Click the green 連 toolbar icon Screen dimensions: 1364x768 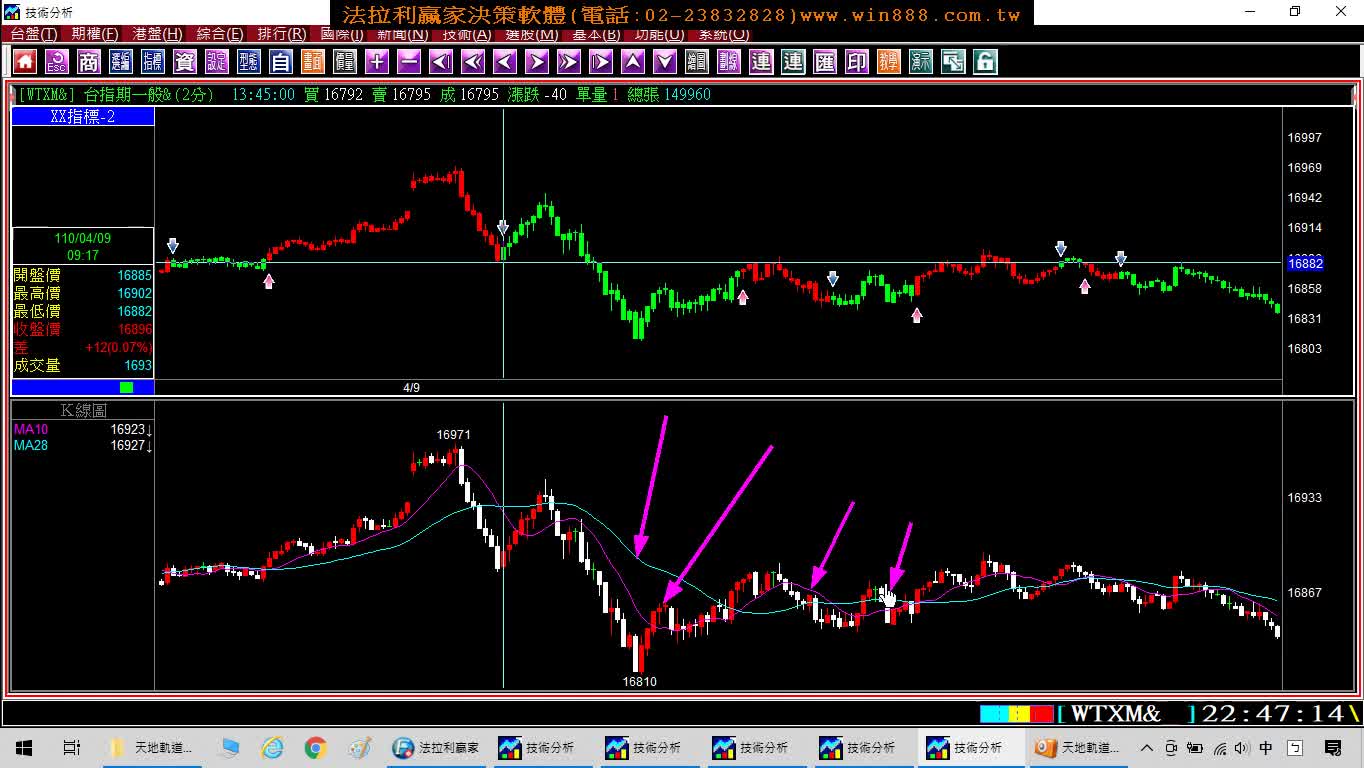pyautogui.click(x=793, y=62)
